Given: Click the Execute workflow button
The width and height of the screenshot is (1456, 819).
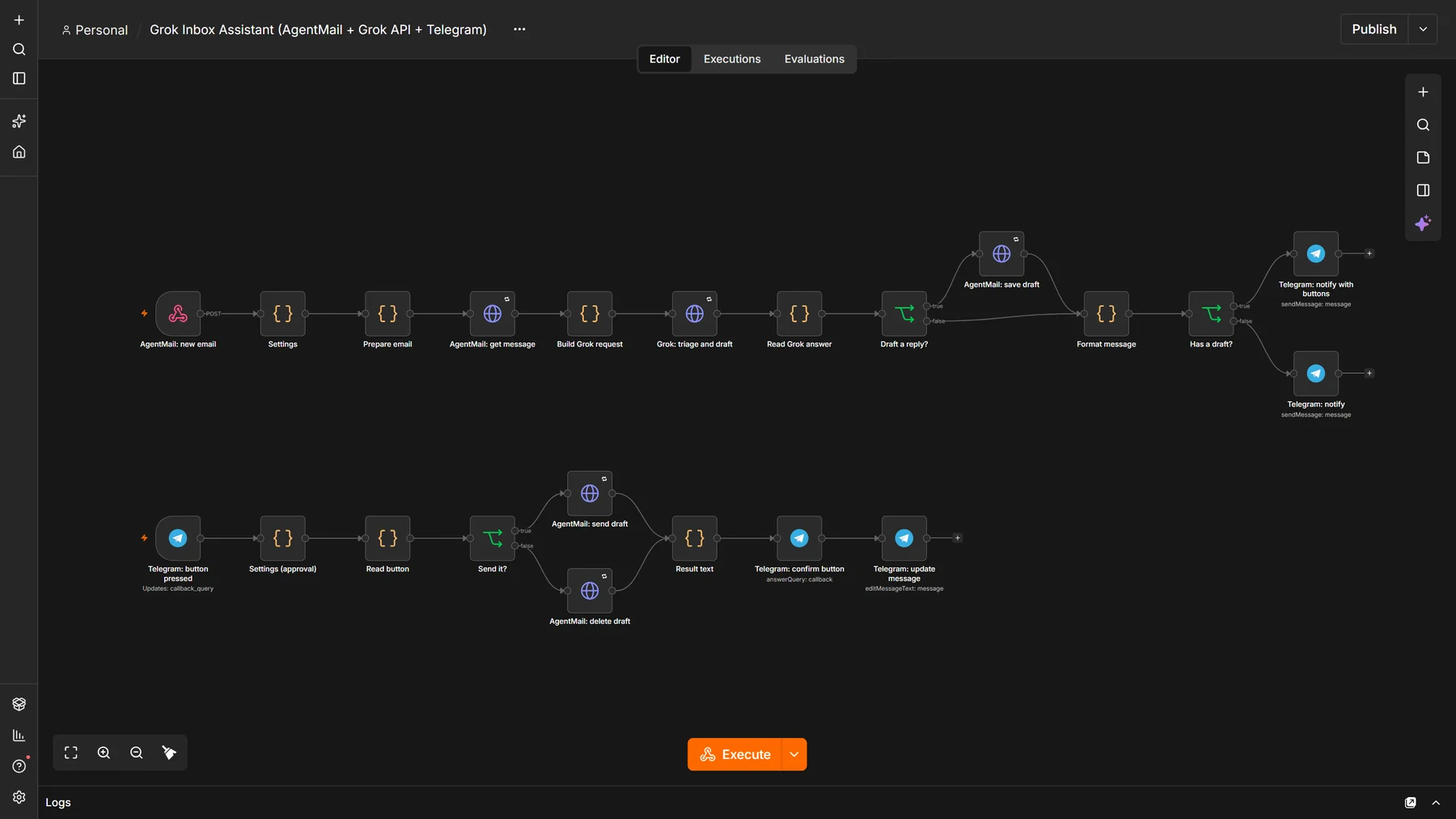Looking at the screenshot, I should (x=734, y=754).
